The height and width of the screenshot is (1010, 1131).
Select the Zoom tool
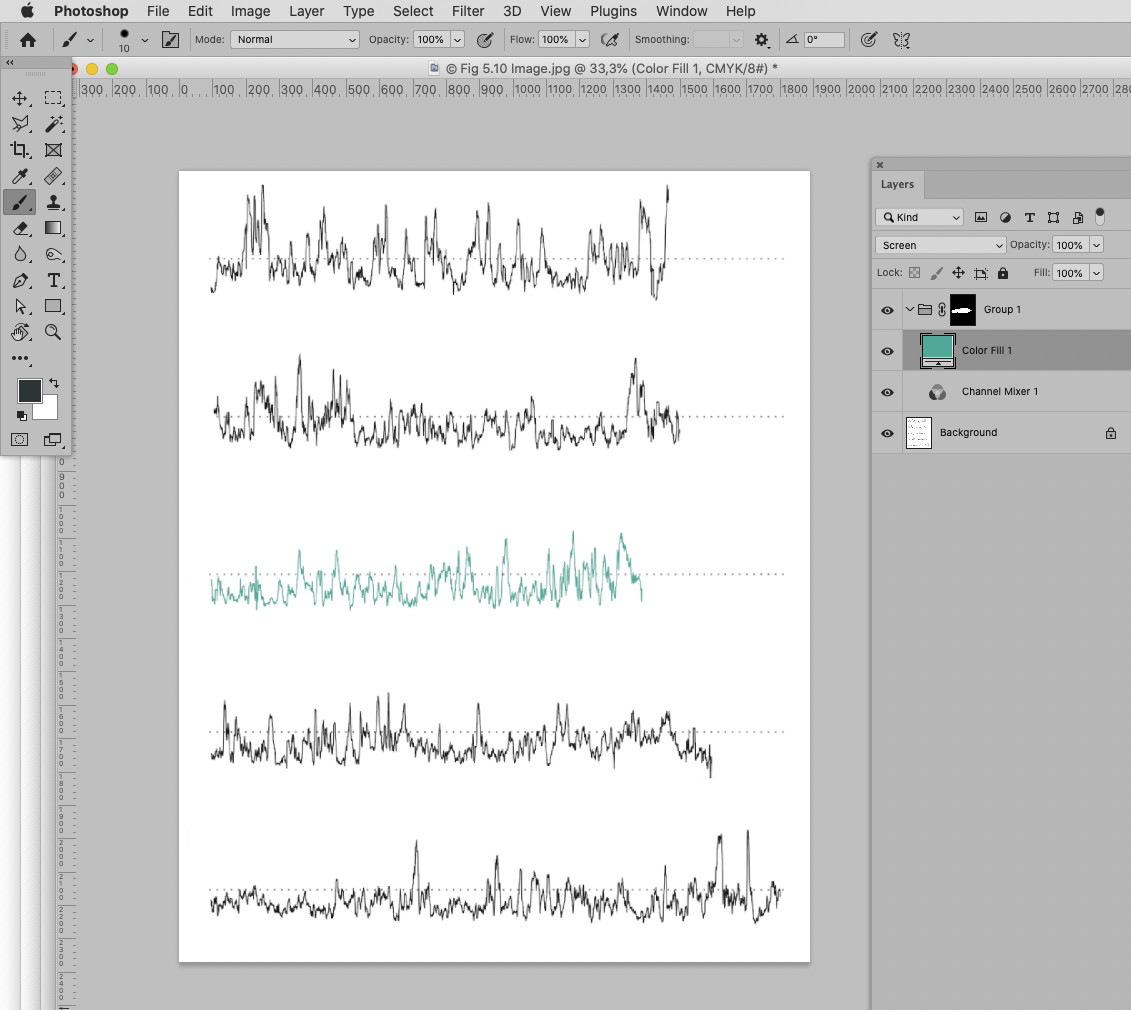(x=54, y=333)
